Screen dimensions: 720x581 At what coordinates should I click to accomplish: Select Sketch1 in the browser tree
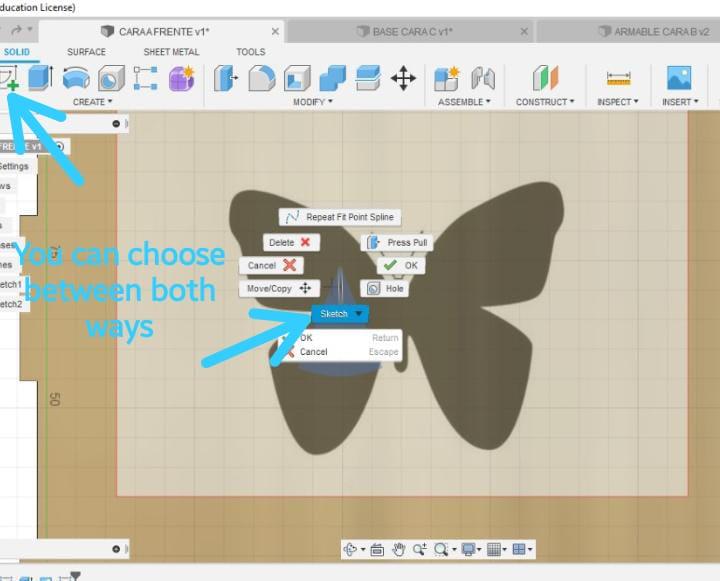(10, 284)
